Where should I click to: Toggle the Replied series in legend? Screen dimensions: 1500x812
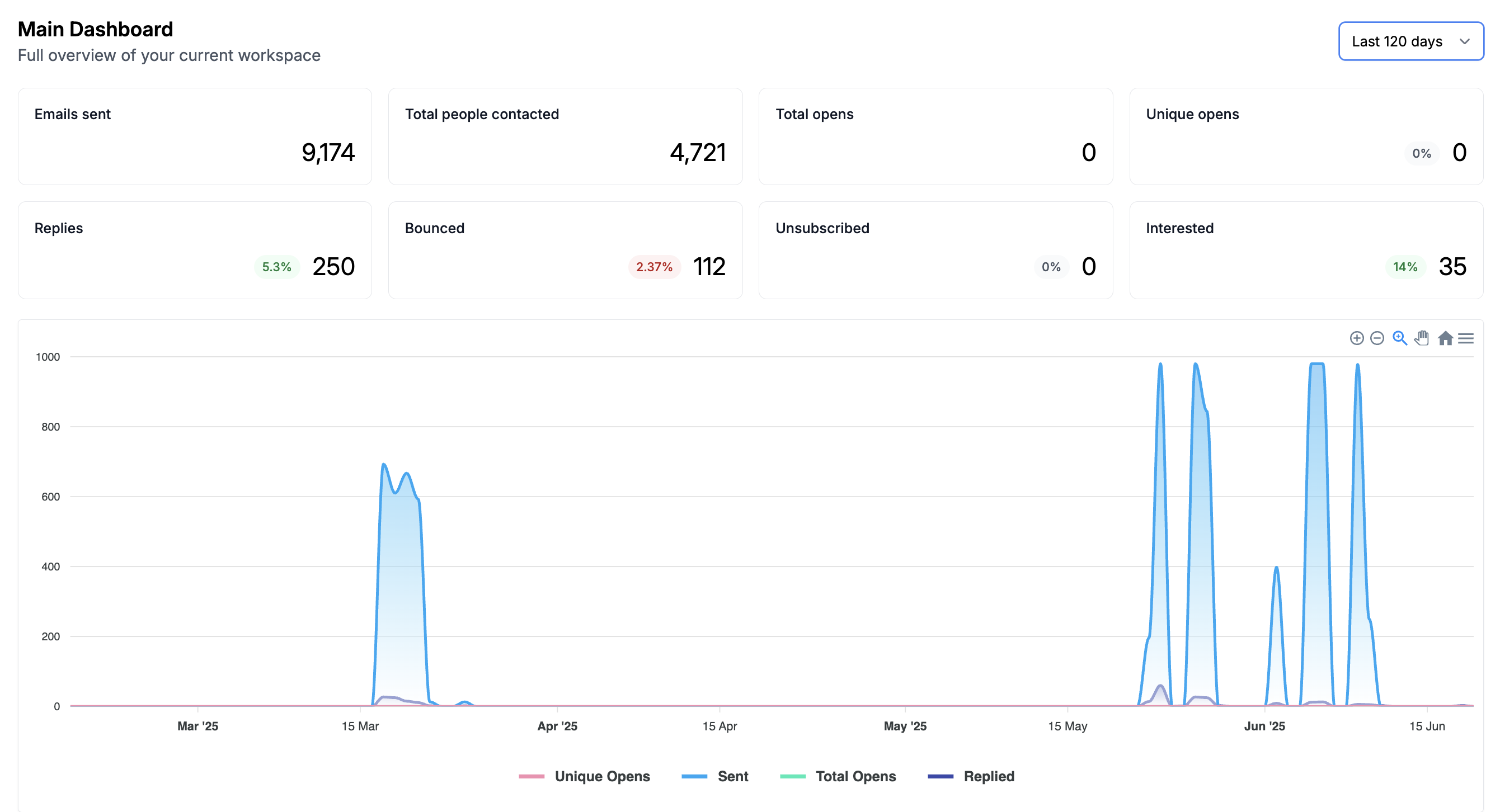click(x=988, y=776)
